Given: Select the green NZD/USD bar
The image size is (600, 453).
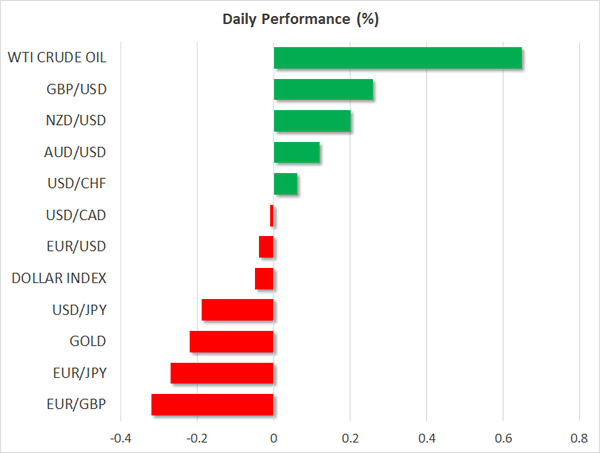Looking at the screenshot, I should click(x=312, y=121).
